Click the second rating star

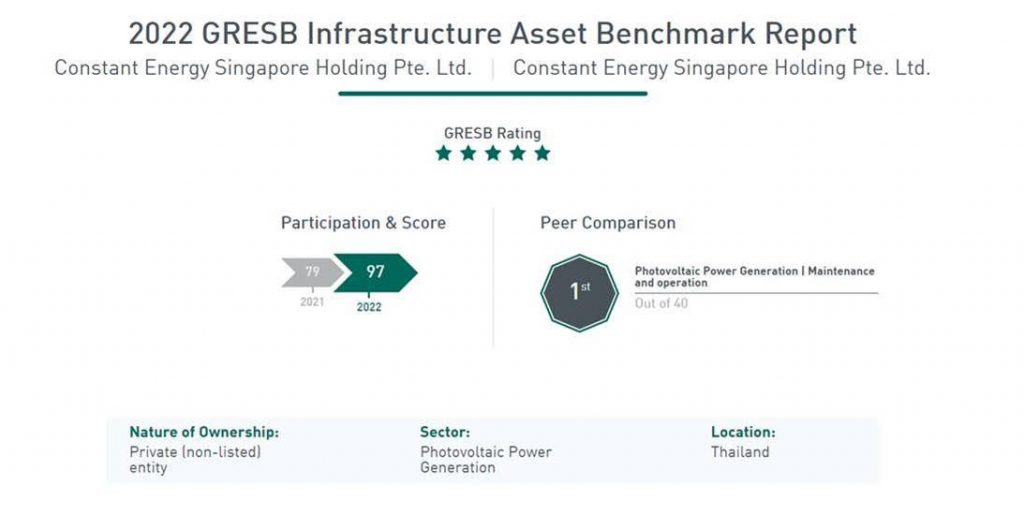tap(468, 153)
